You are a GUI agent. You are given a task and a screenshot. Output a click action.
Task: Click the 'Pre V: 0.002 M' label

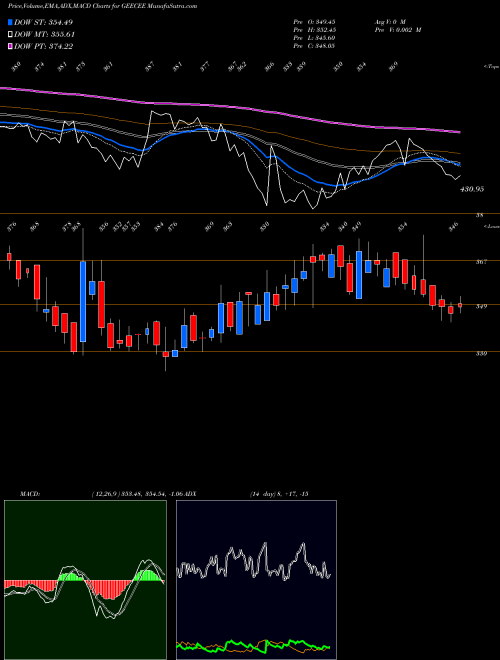(x=398, y=30)
